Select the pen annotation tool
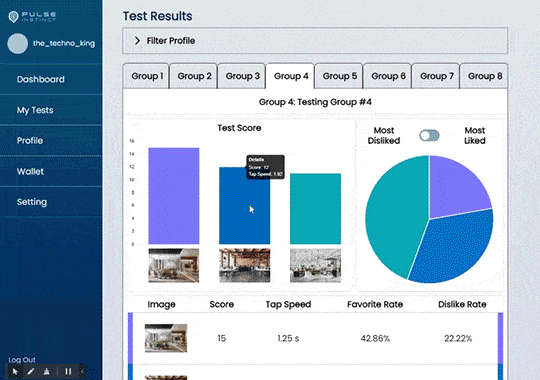Viewport: 540px width, 380px height. pos(31,371)
